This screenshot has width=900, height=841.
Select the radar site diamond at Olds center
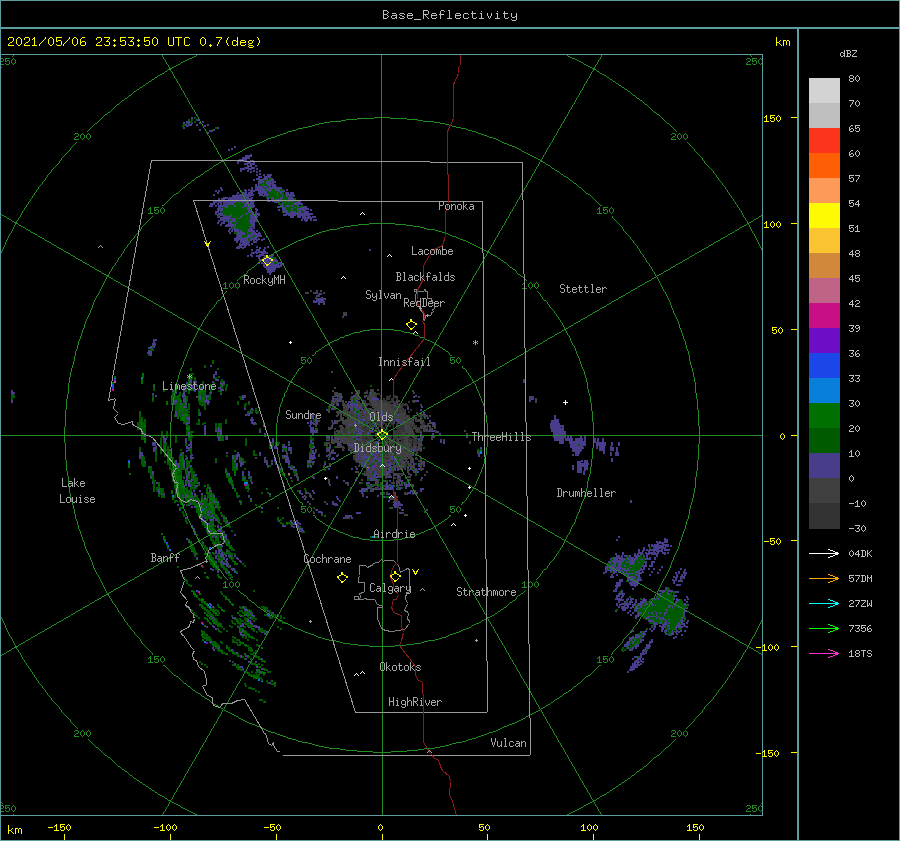382,435
